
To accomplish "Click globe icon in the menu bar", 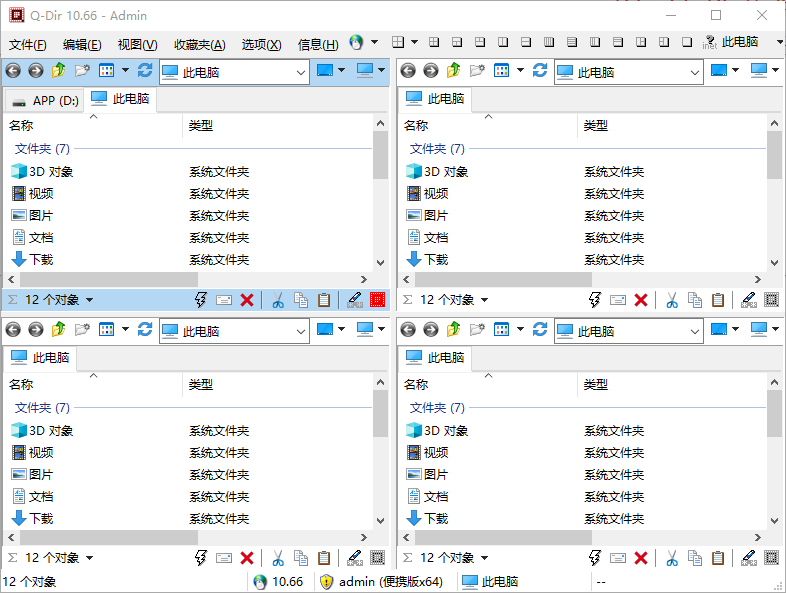I will [357, 43].
